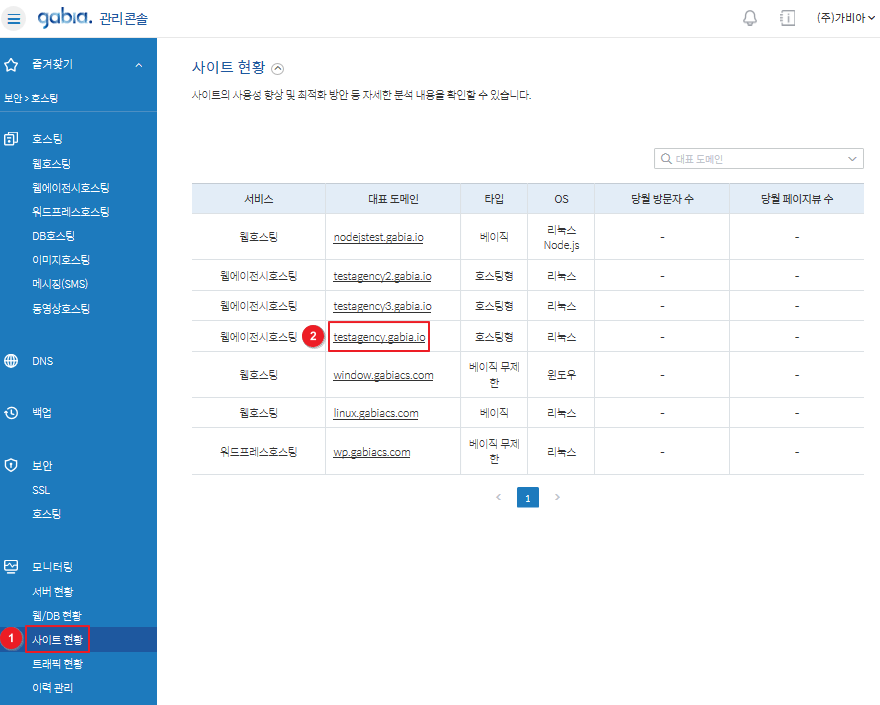The width and height of the screenshot is (880, 705).
Task: Collapse the 즐겨찾기 section chevron
Action: coord(139,65)
